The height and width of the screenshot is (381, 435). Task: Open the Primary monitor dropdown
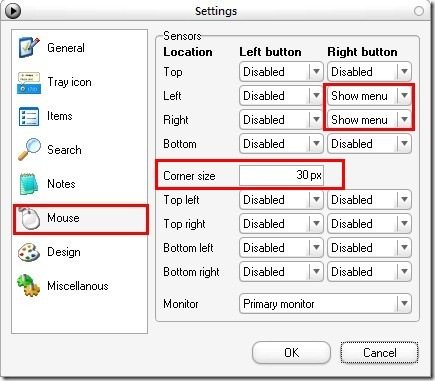(x=325, y=304)
